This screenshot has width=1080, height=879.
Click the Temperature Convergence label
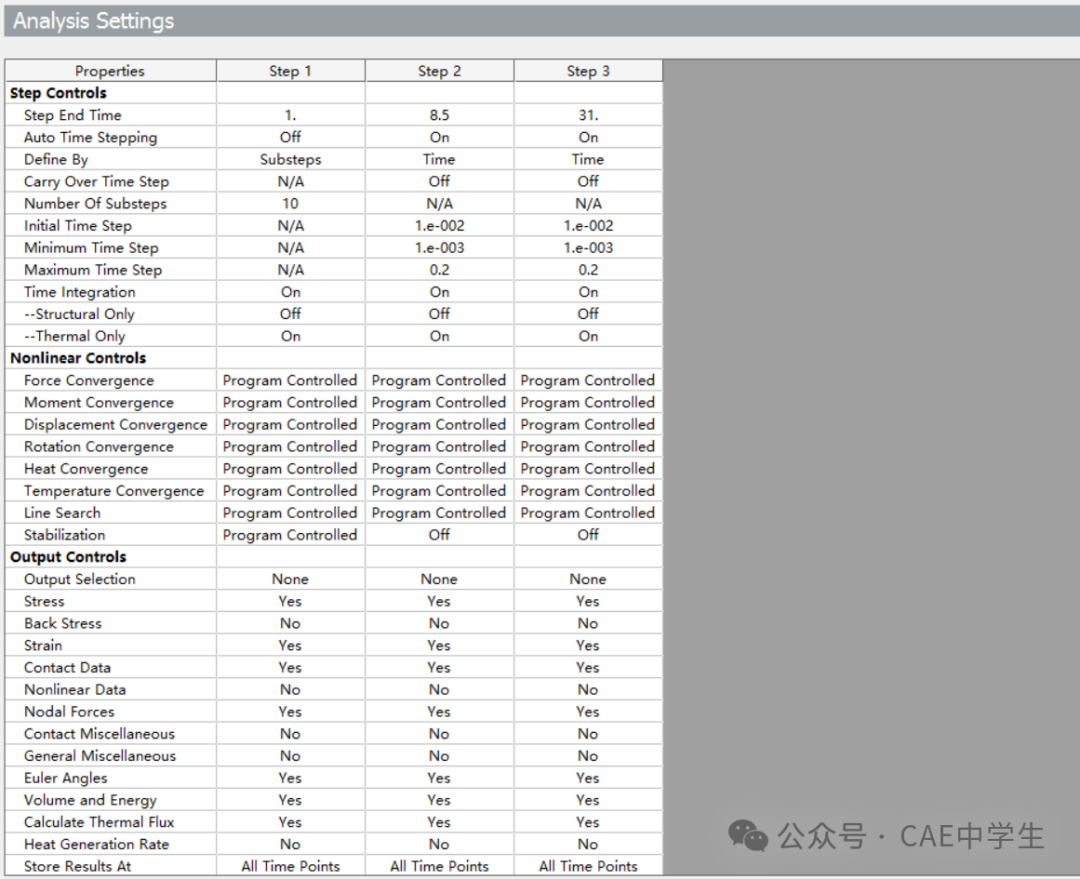click(x=114, y=490)
